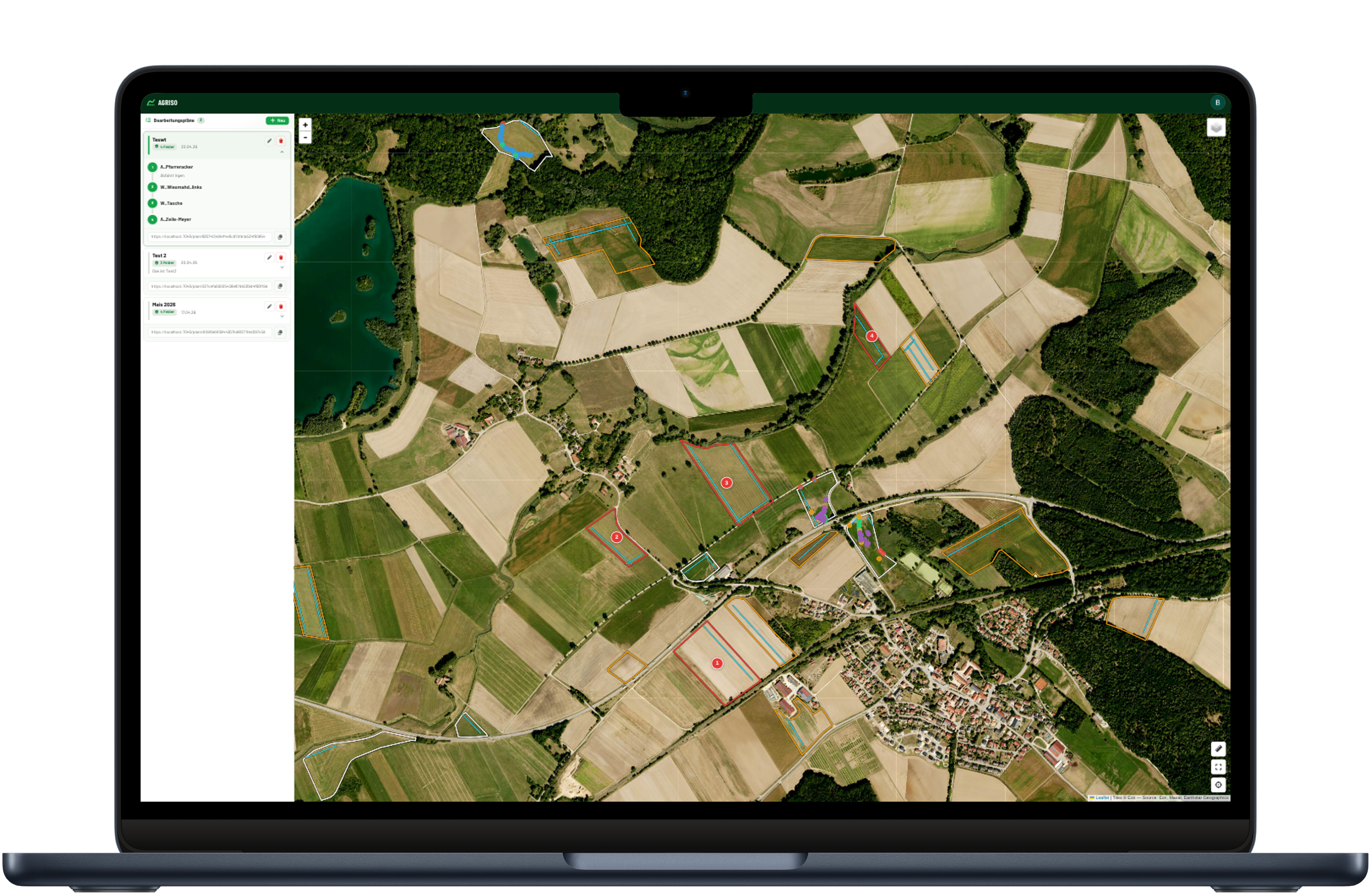The image size is (1372, 895).
Task: Select the Mais 2026 plan title
Action: point(164,304)
